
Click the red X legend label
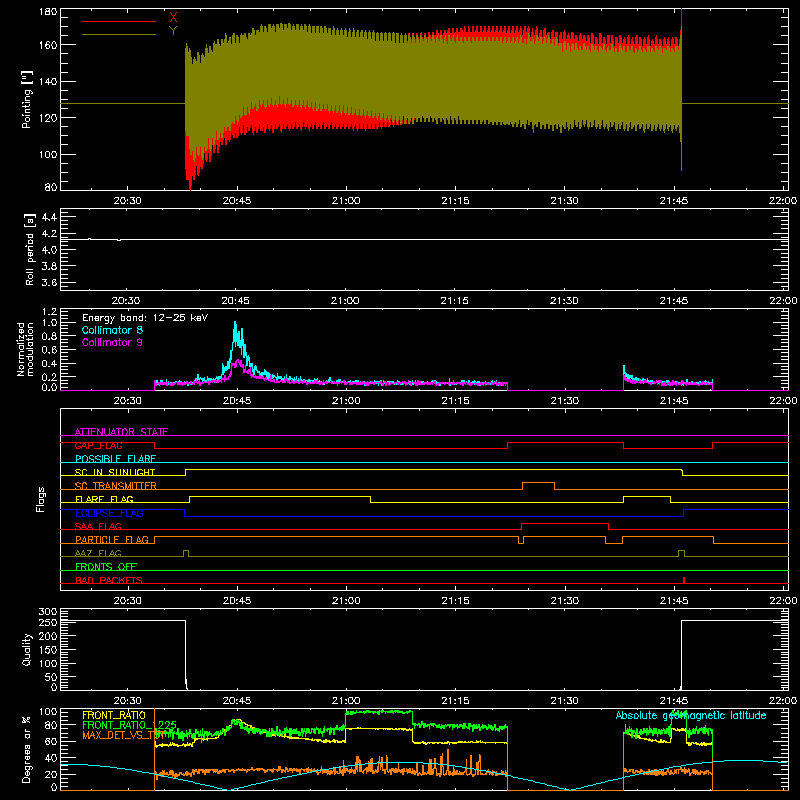[173, 17]
